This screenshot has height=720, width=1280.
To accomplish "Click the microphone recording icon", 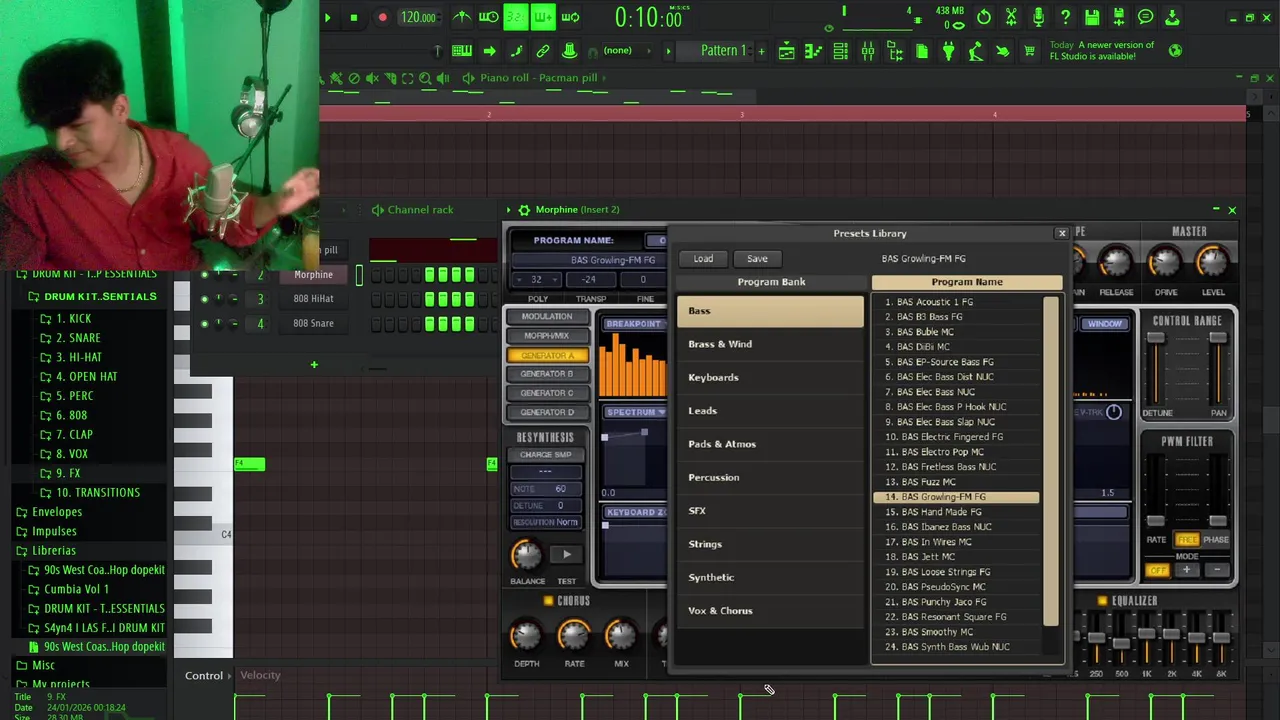I will point(1038,17).
